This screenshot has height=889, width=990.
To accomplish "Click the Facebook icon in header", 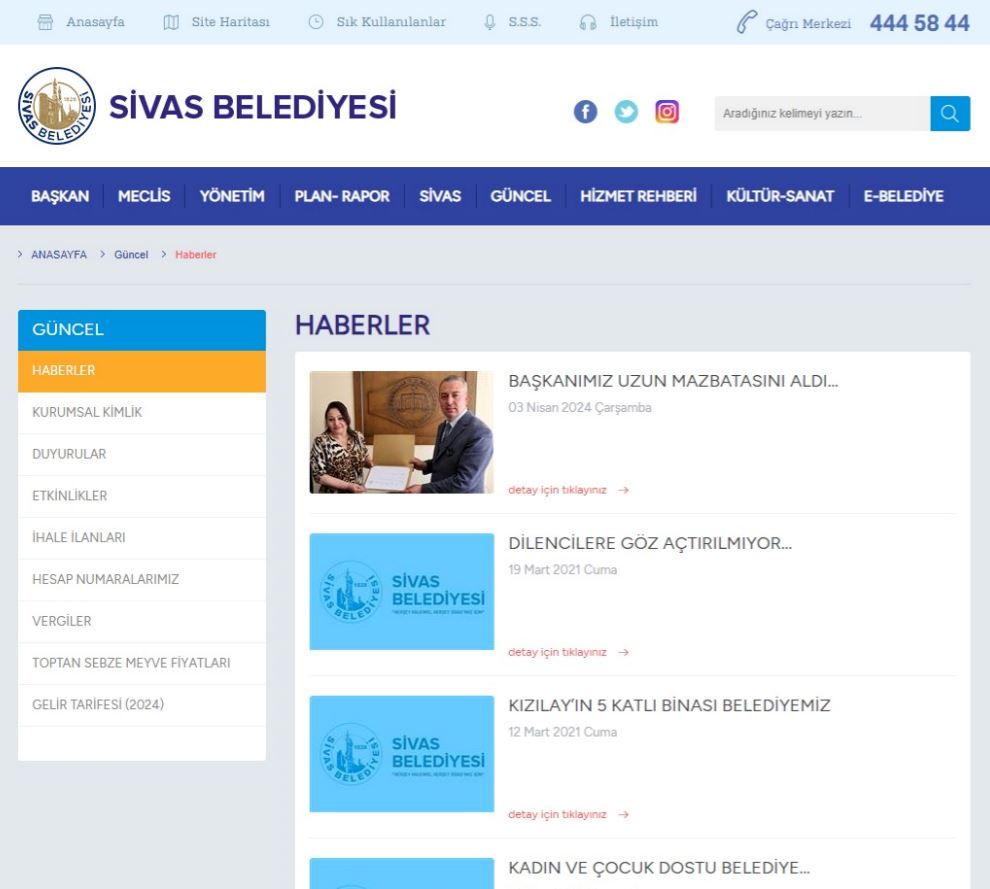I will [x=585, y=113].
